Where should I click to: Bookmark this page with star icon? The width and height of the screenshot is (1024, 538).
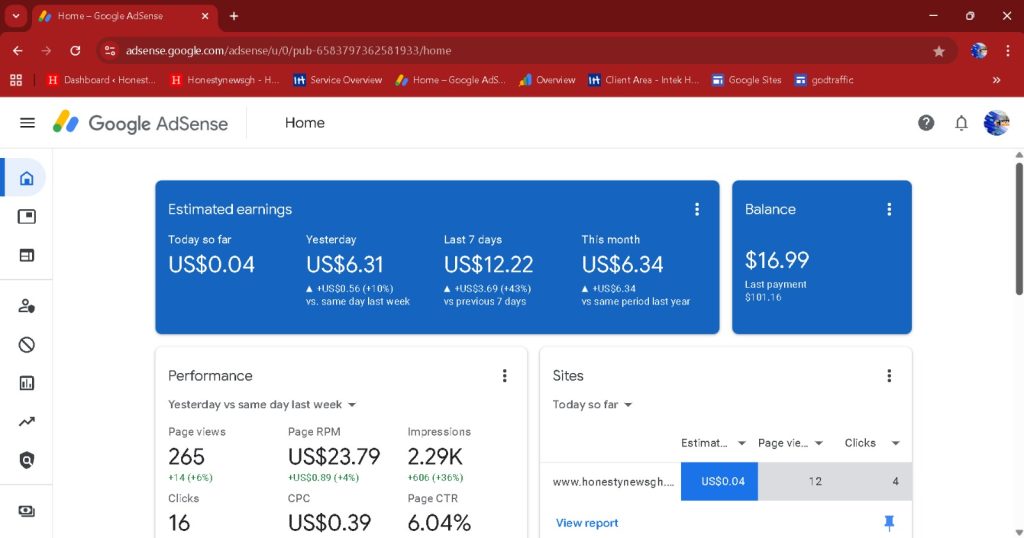point(938,51)
